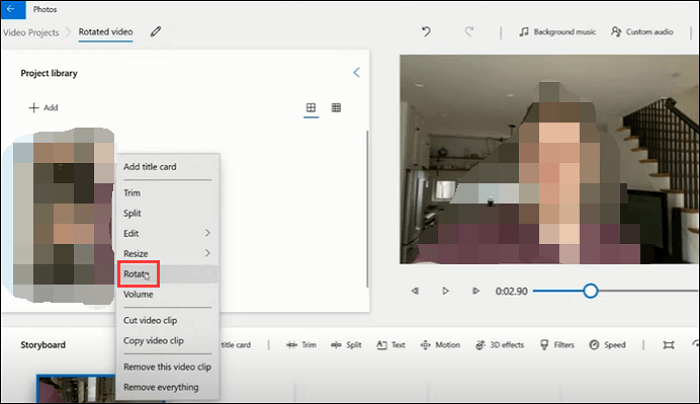Screen dimensions: 700x404
Task: Open Speed control in storyboard toolbar
Action: click(607, 345)
